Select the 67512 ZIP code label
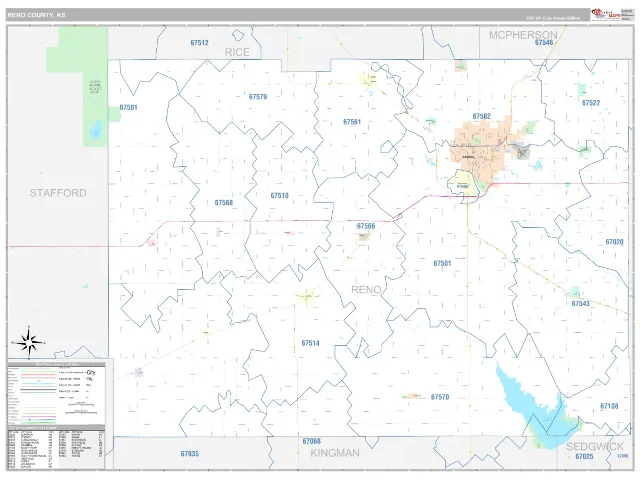 click(x=200, y=42)
